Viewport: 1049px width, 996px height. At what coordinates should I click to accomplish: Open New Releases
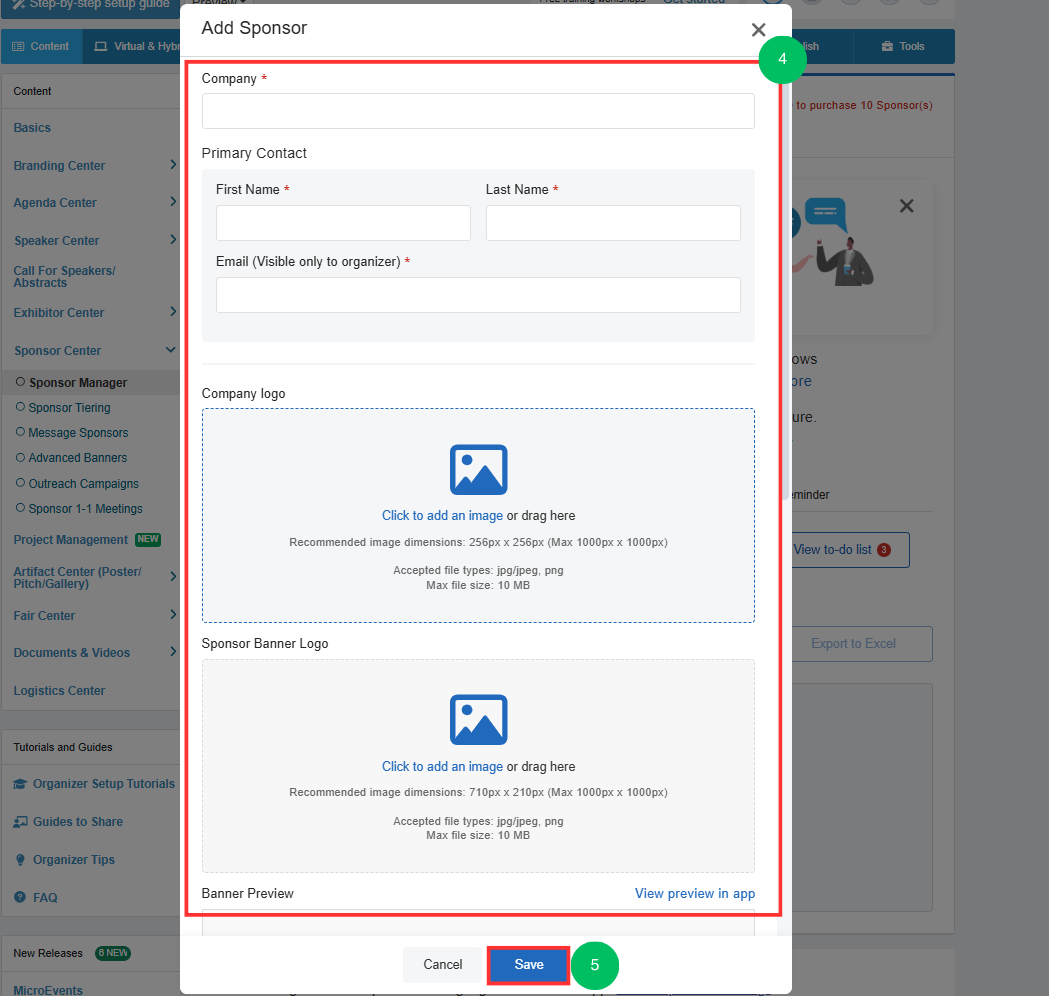click(x=48, y=953)
